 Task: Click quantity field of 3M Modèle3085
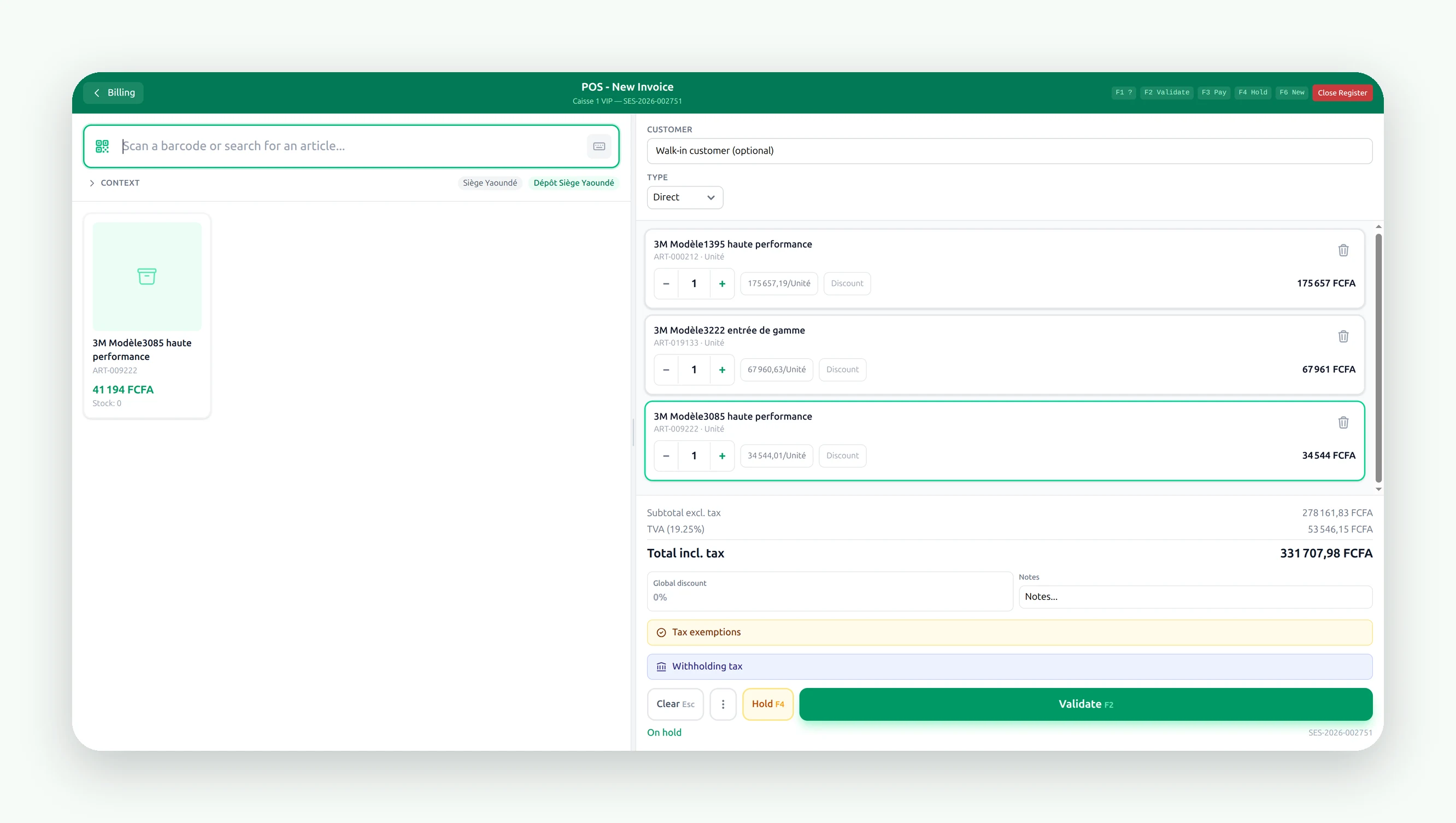[x=694, y=456]
